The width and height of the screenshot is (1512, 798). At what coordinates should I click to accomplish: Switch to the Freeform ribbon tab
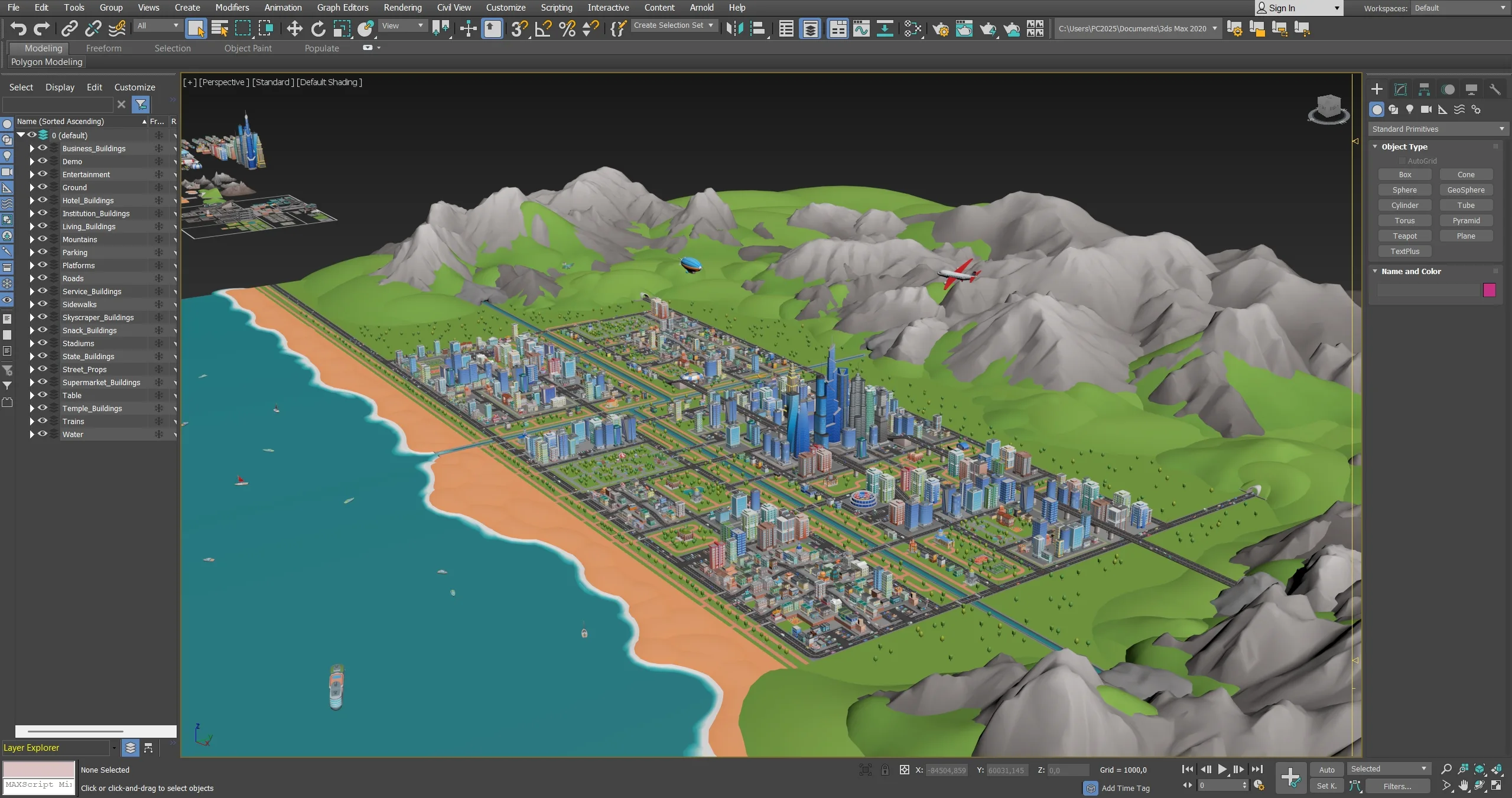[103, 48]
